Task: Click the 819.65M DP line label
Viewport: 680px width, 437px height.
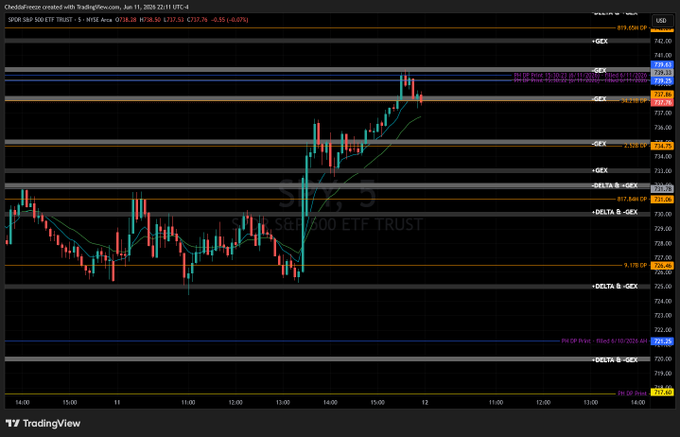Action: pos(632,28)
